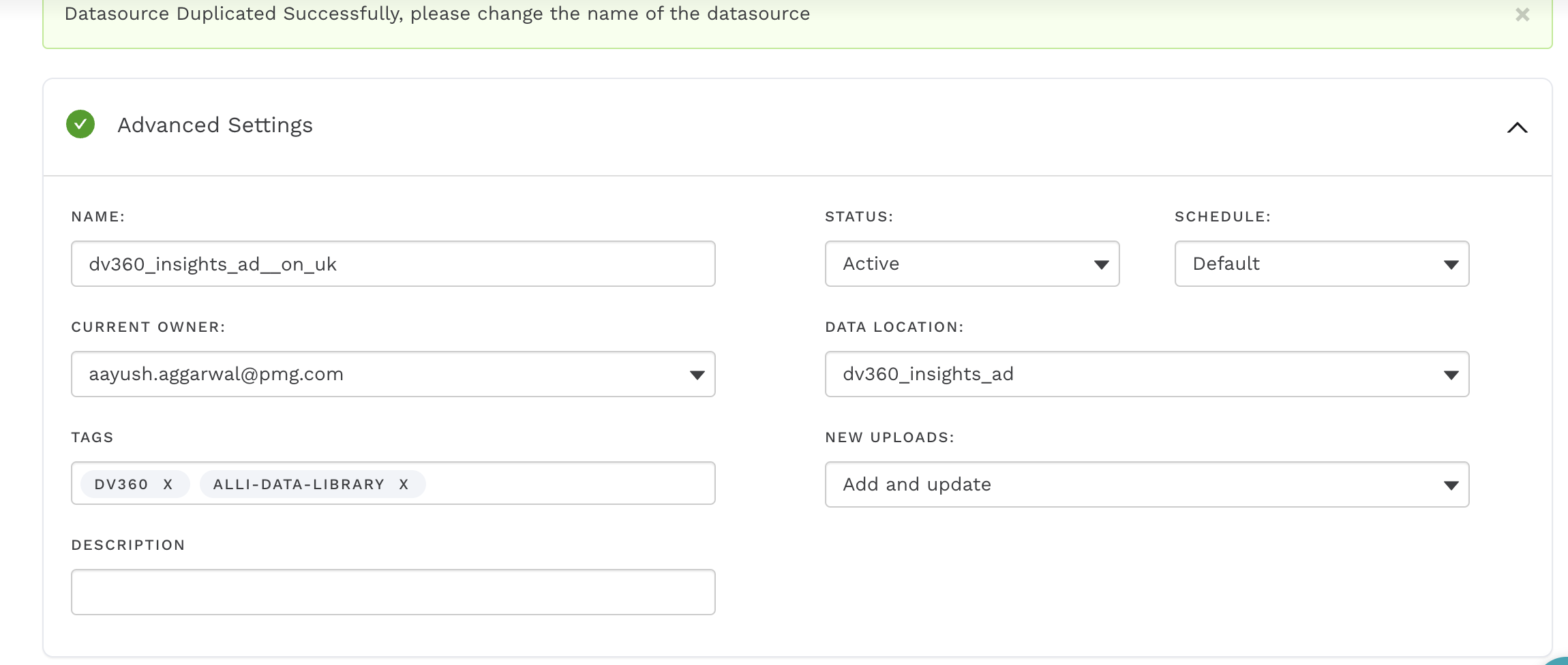Image resolution: width=1568 pixels, height=665 pixels.
Task: Click the DV360 tag chip label
Action: click(x=121, y=484)
